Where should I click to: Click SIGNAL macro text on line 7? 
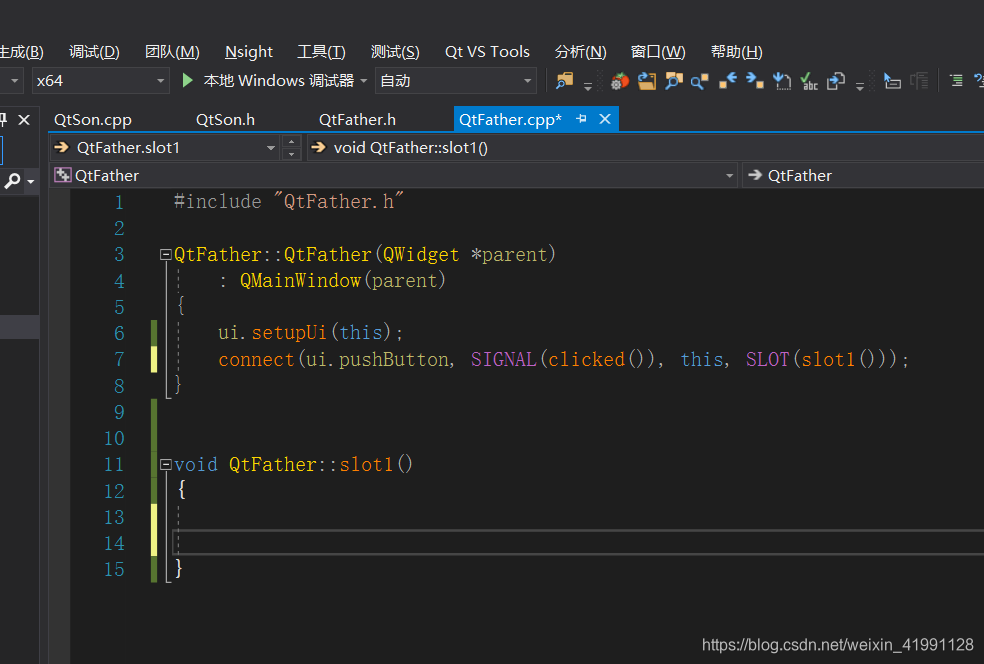(x=503, y=359)
